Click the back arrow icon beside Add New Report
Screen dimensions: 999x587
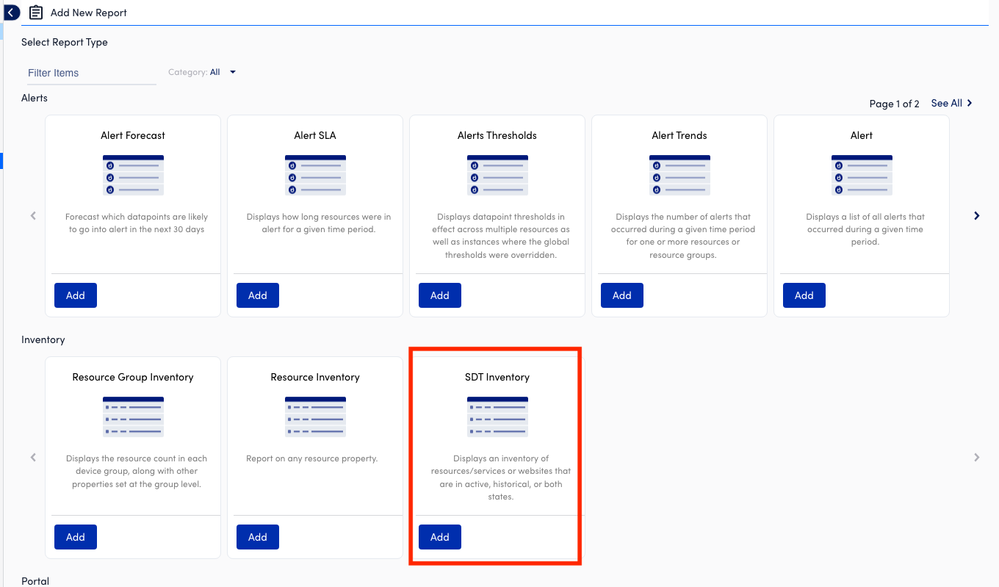point(11,13)
